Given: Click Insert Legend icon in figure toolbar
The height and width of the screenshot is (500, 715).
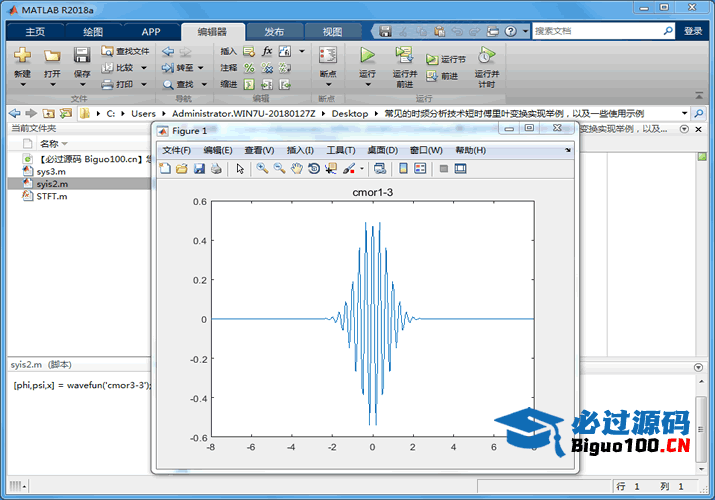Looking at the screenshot, I should tap(420, 169).
